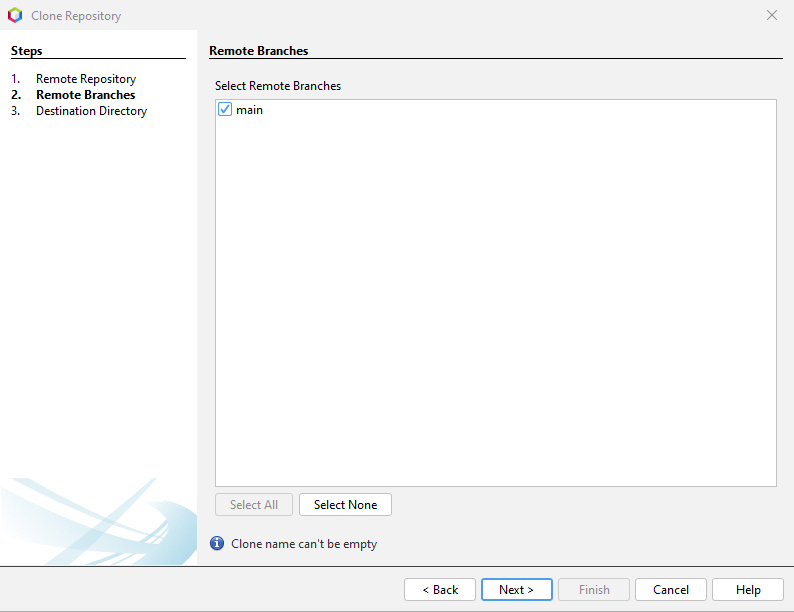Select step 1 Remote Repository

pyautogui.click(x=85, y=79)
